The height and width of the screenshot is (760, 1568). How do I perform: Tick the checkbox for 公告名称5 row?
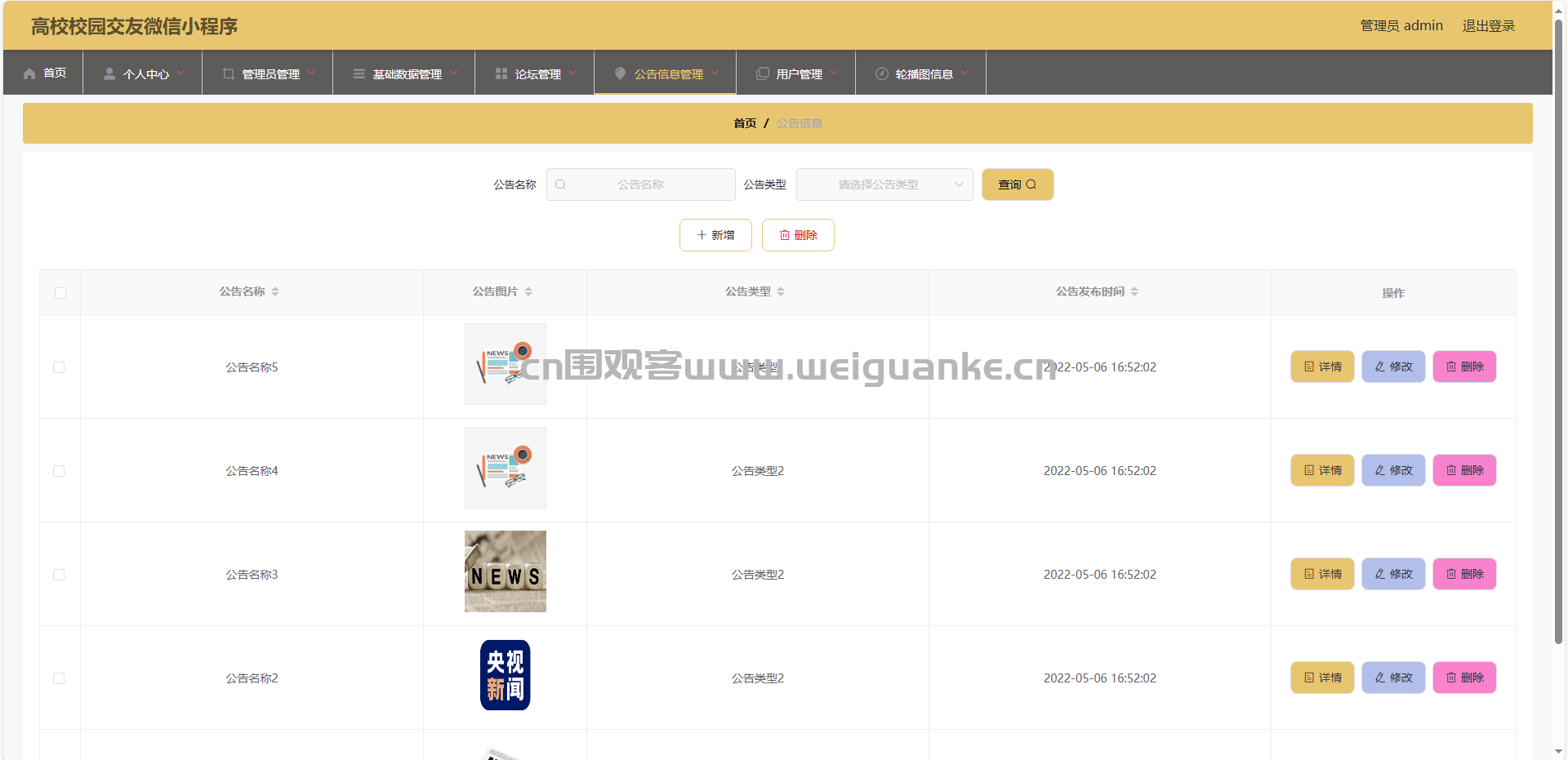click(x=59, y=367)
